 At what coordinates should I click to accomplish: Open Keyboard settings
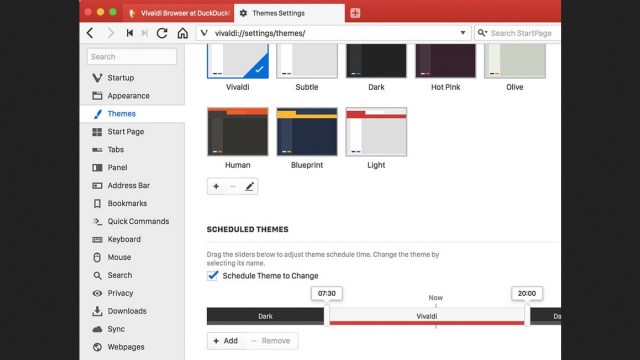132,239
